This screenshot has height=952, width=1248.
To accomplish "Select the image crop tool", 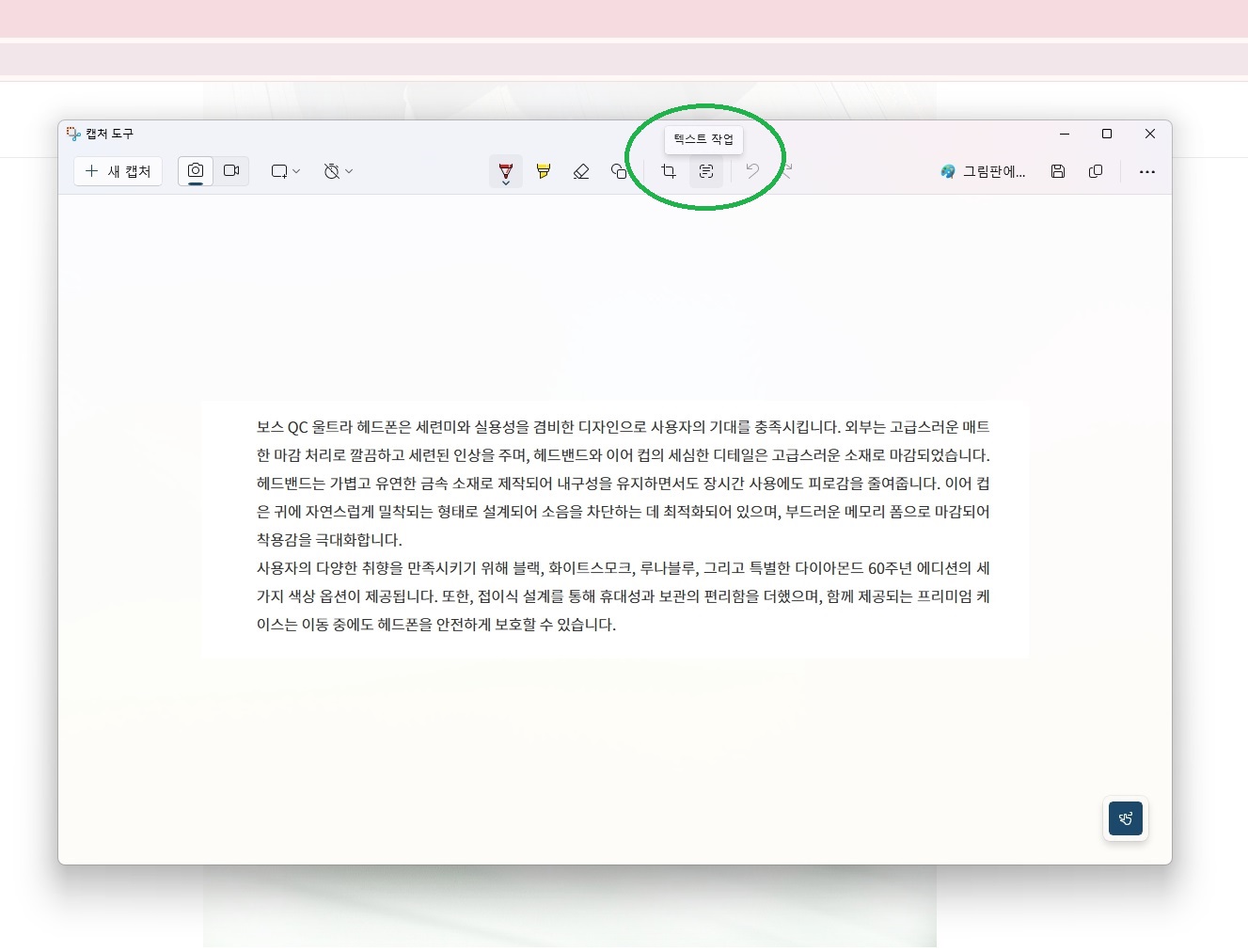I will coord(669,171).
